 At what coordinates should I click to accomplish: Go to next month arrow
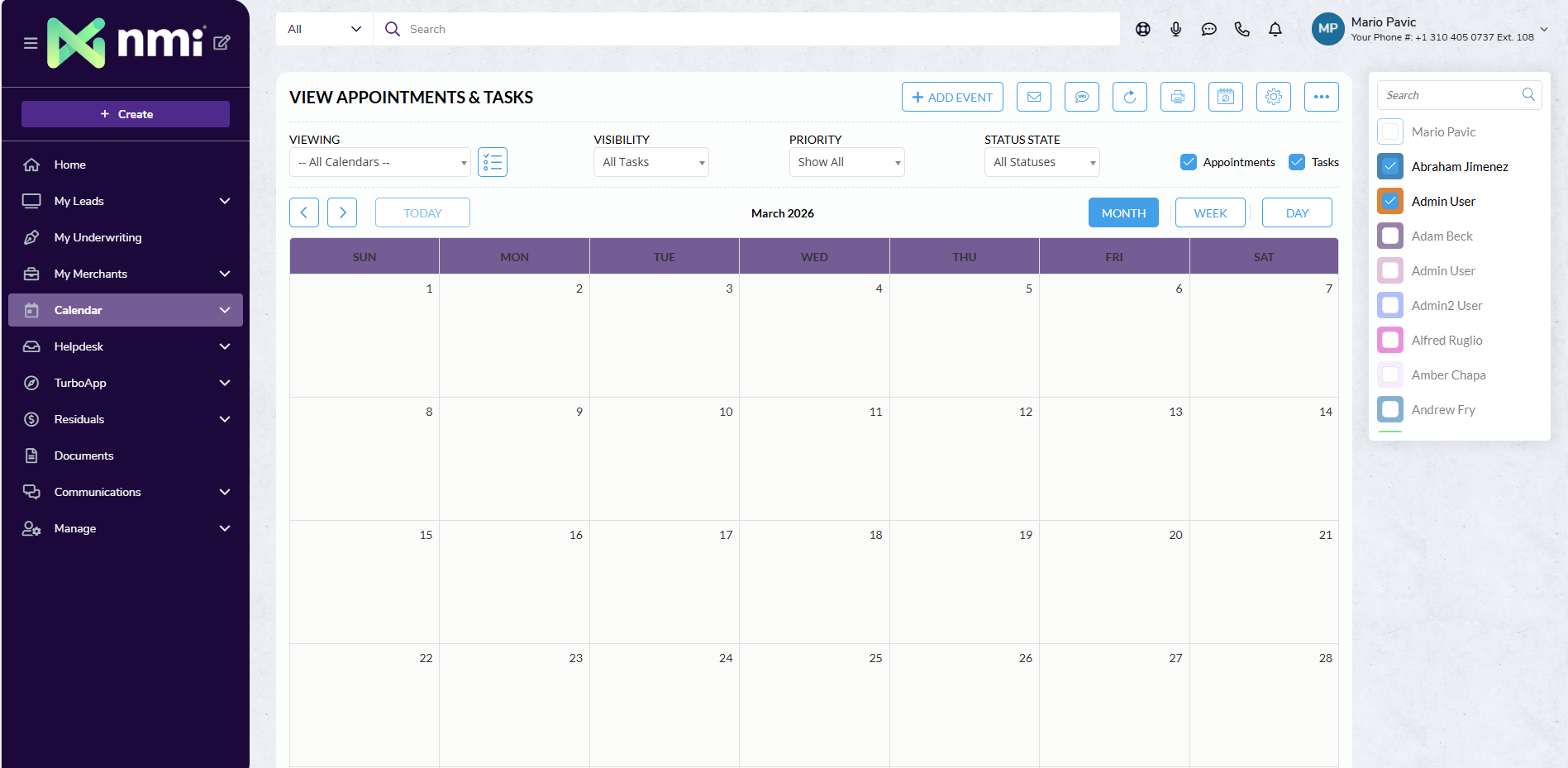click(342, 212)
